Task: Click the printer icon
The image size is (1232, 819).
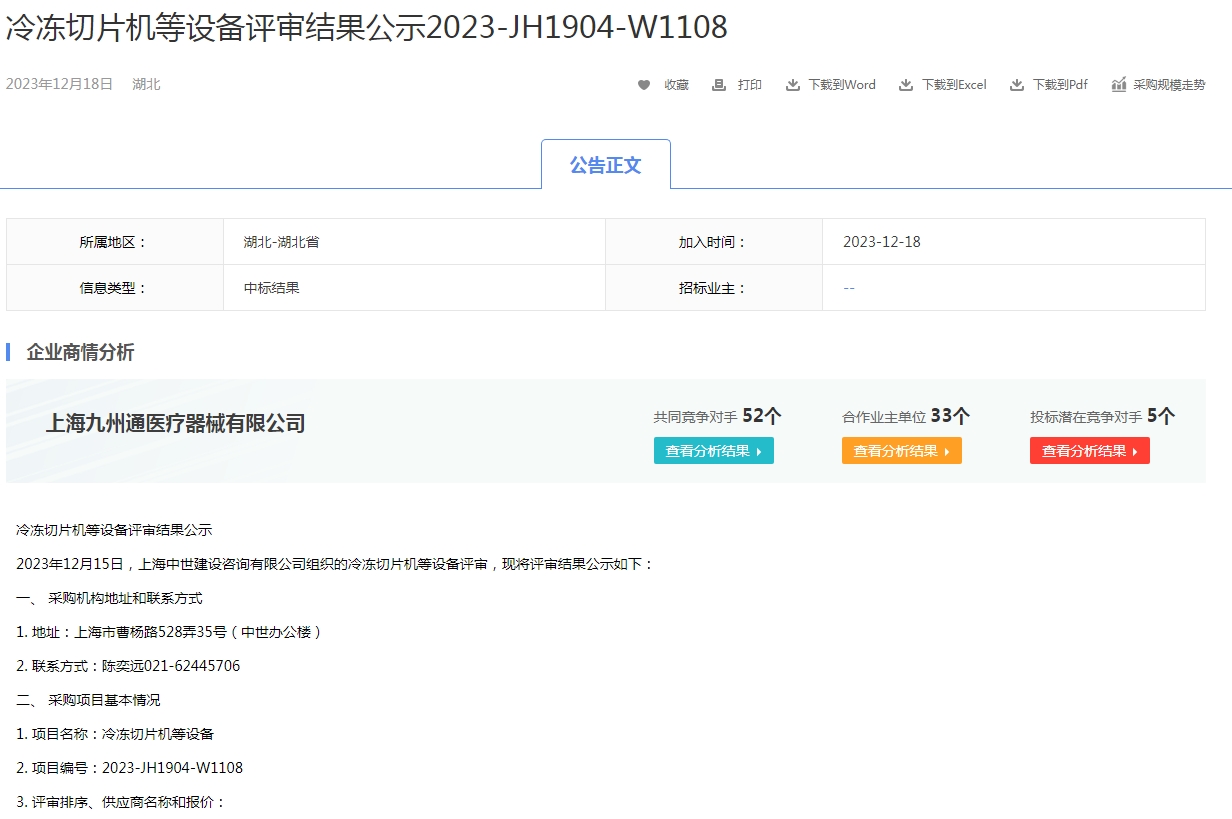Action: coord(718,85)
